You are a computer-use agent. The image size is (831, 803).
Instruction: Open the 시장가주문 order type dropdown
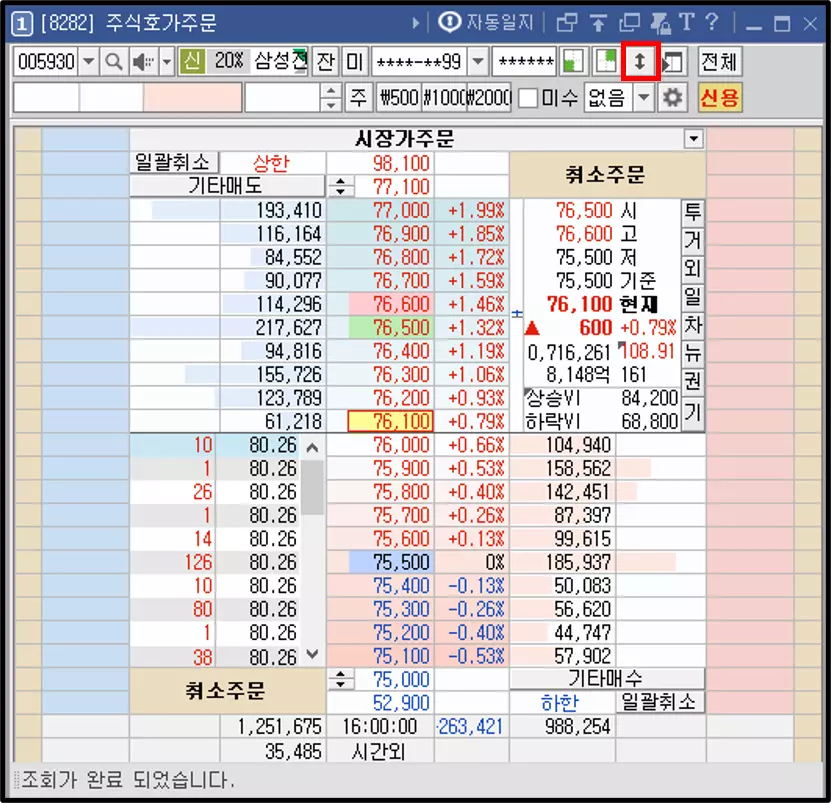693,139
